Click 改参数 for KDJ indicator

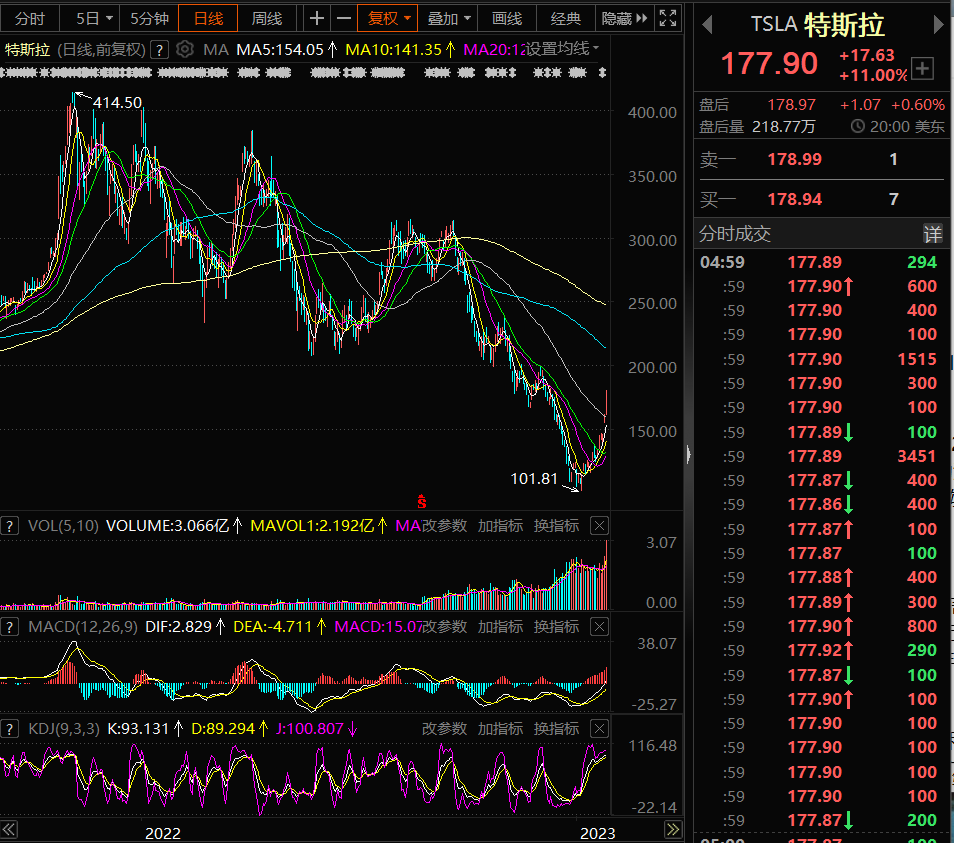pyautogui.click(x=444, y=729)
